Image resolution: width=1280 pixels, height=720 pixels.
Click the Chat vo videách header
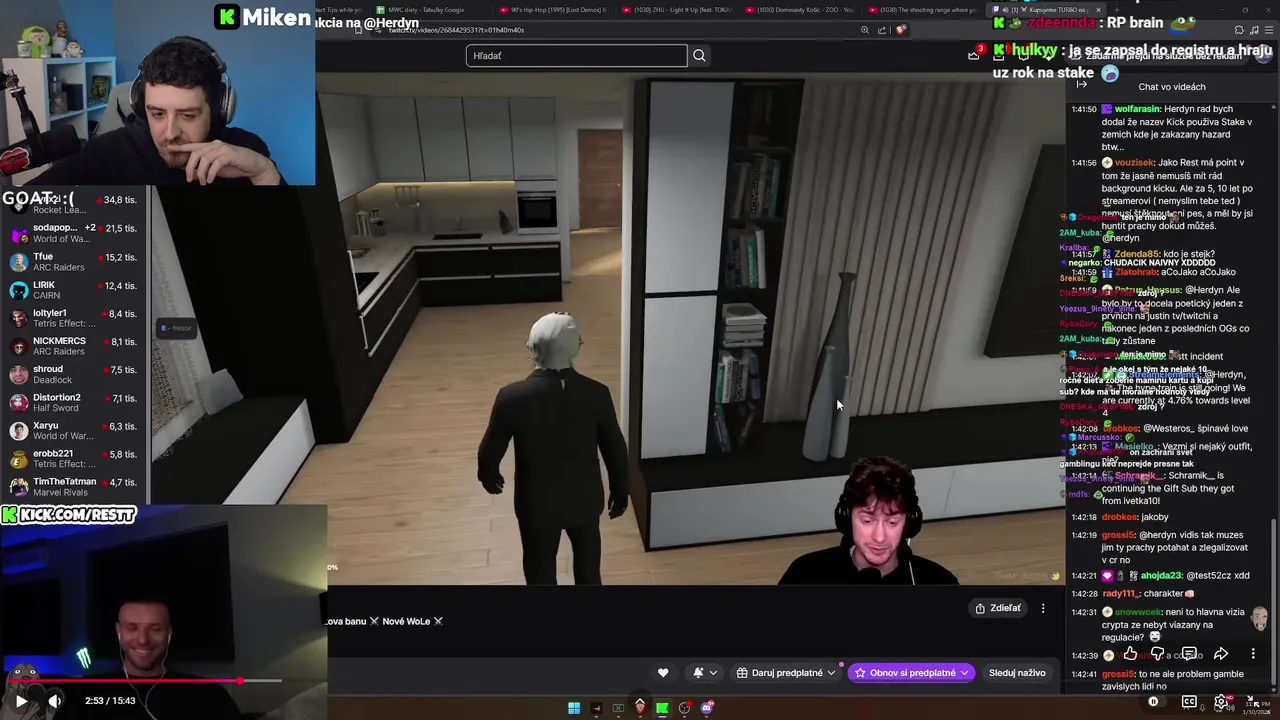pos(1171,87)
